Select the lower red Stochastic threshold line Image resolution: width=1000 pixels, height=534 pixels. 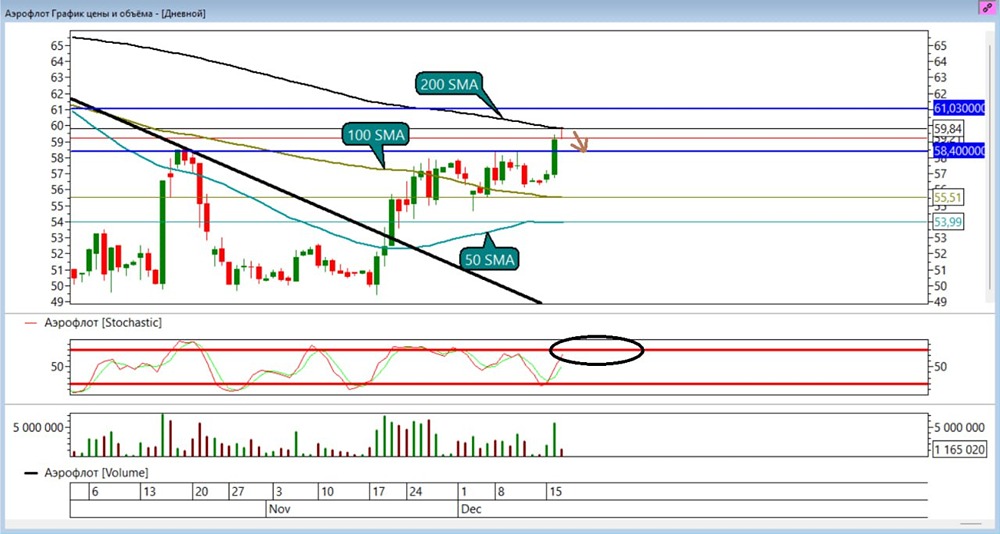pyautogui.click(x=498, y=384)
